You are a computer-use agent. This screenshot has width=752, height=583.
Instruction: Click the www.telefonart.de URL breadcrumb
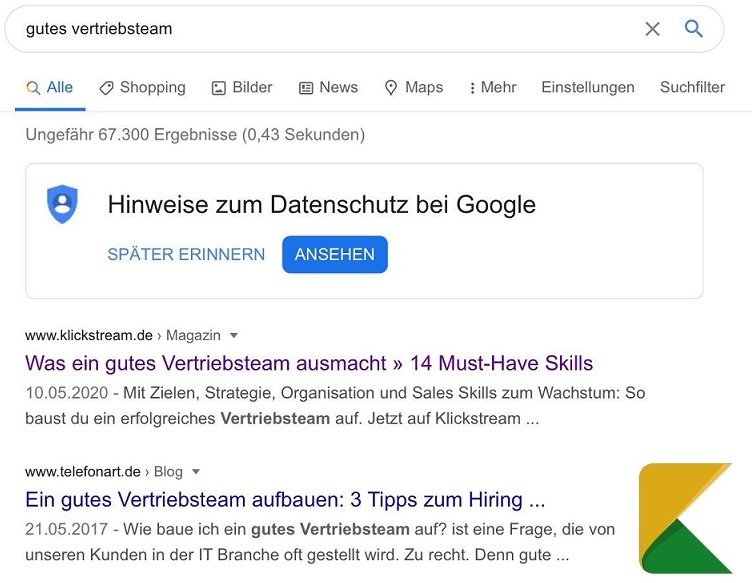coord(82,472)
